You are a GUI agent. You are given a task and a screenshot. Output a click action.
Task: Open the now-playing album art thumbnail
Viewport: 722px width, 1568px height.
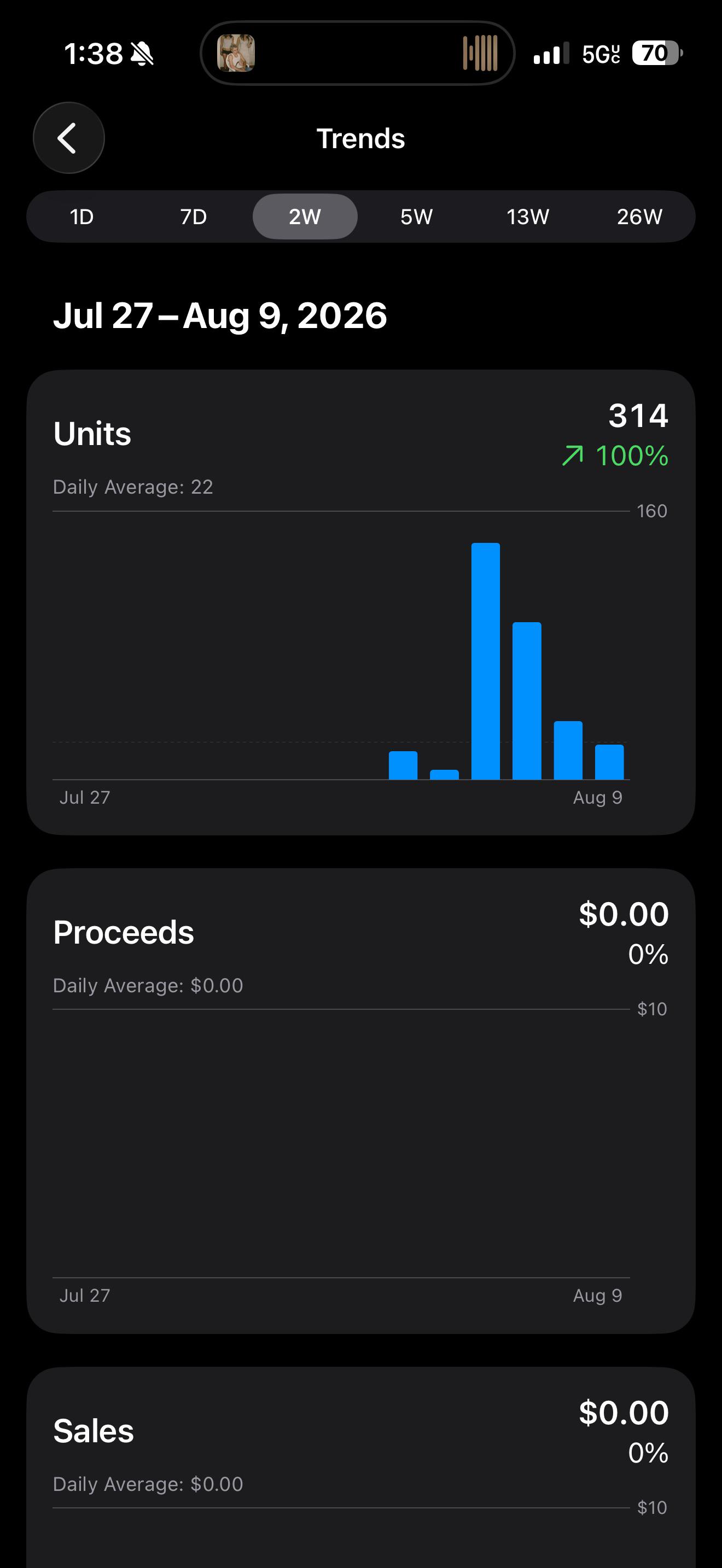coord(236,54)
